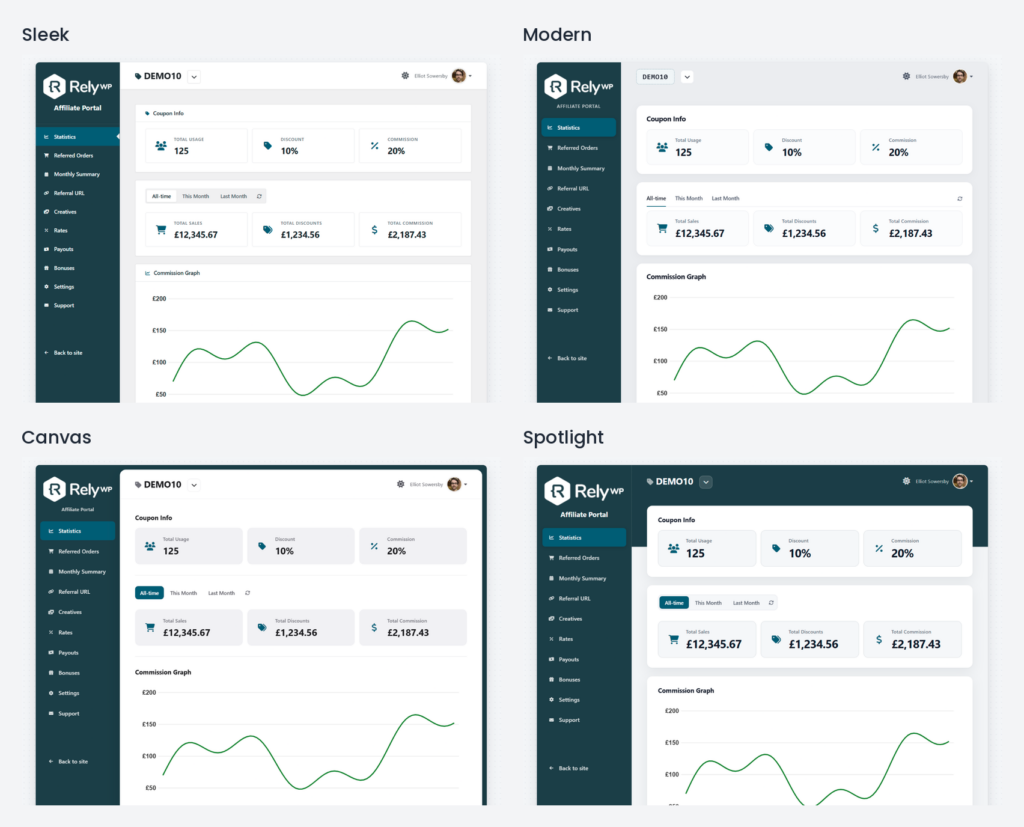Click the RelyWP logo in the Sleek sidebar

click(77, 86)
